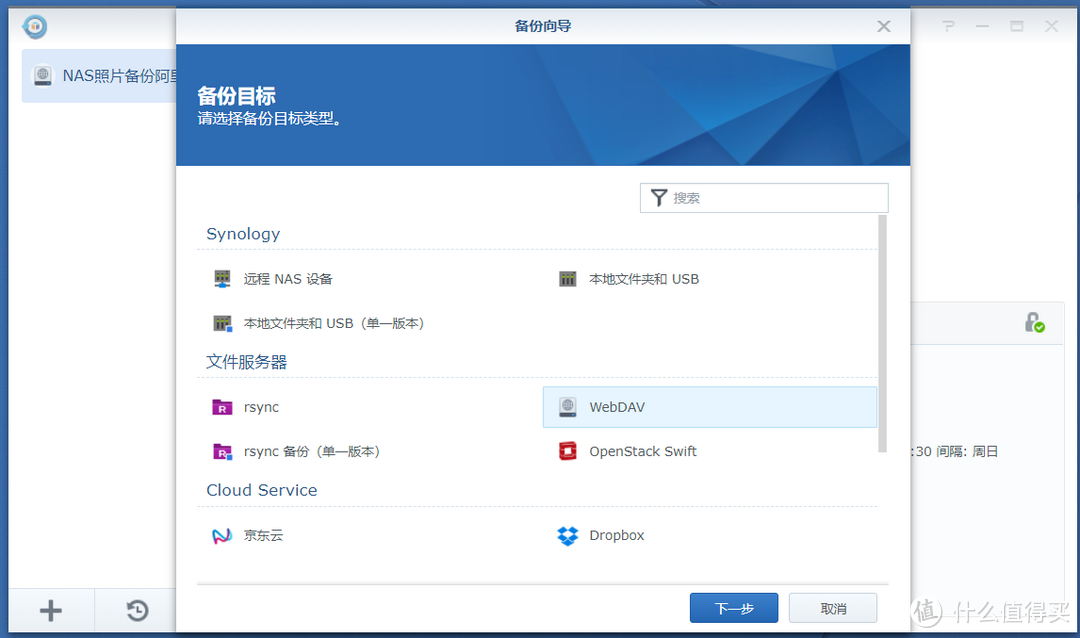Image resolution: width=1080 pixels, height=638 pixels.
Task: Choose OpenStack Swift label
Action: tap(643, 451)
